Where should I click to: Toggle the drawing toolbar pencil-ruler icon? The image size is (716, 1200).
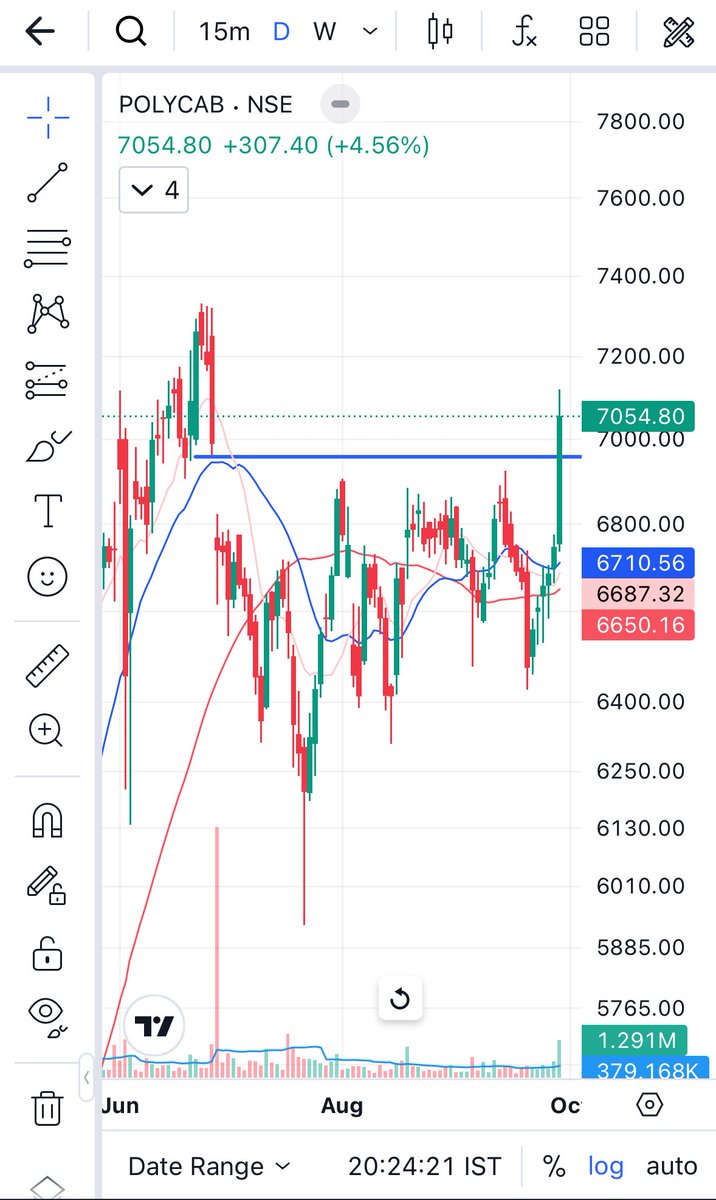(679, 32)
